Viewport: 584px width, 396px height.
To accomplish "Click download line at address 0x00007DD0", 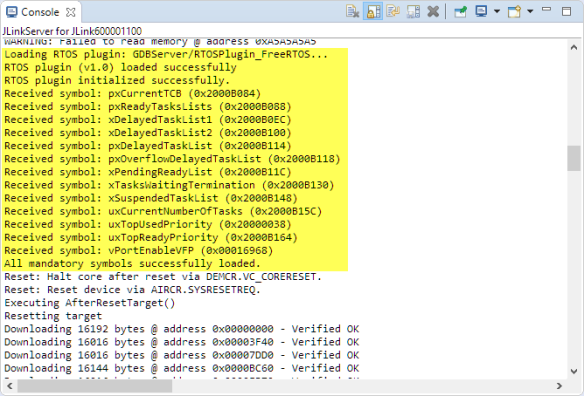I will pos(181,355).
